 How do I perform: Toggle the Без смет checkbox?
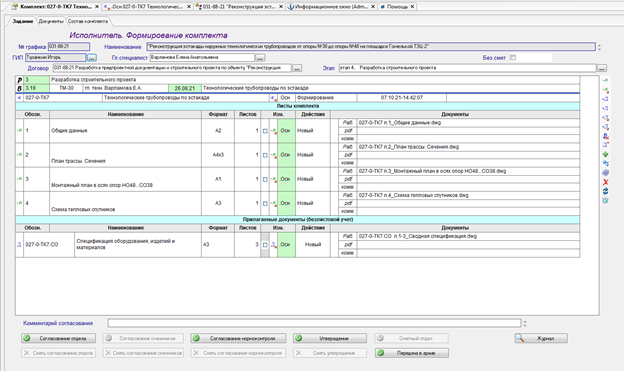click(513, 57)
